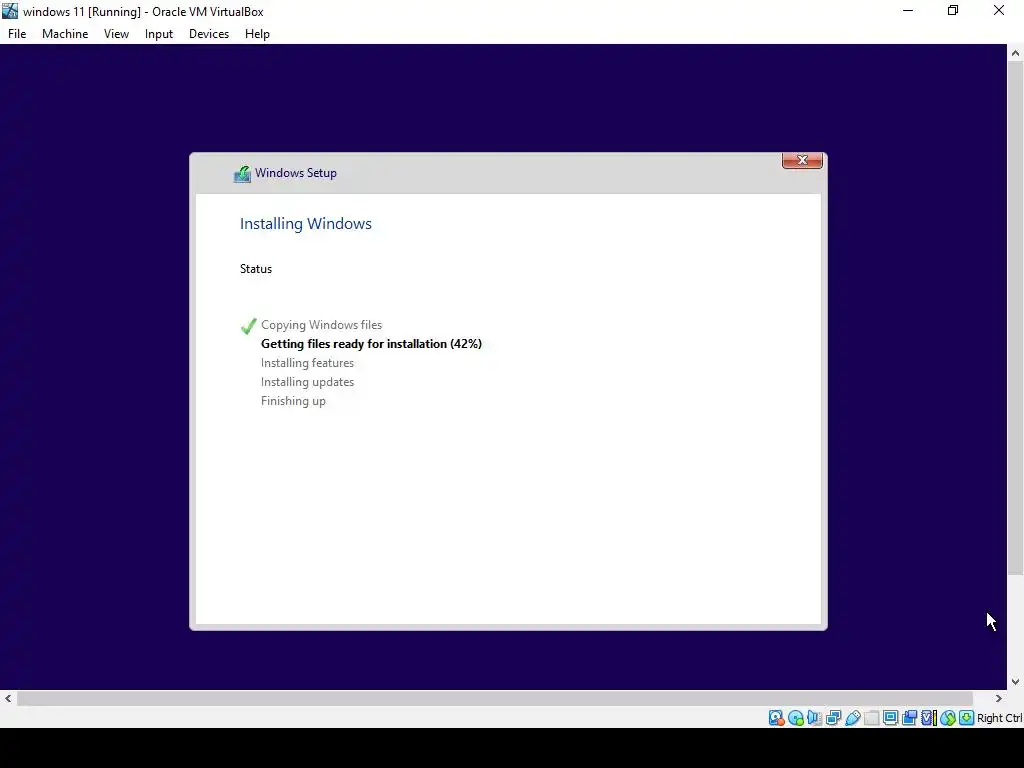
Task: Close the VirtualBox VM window
Action: (999, 10)
